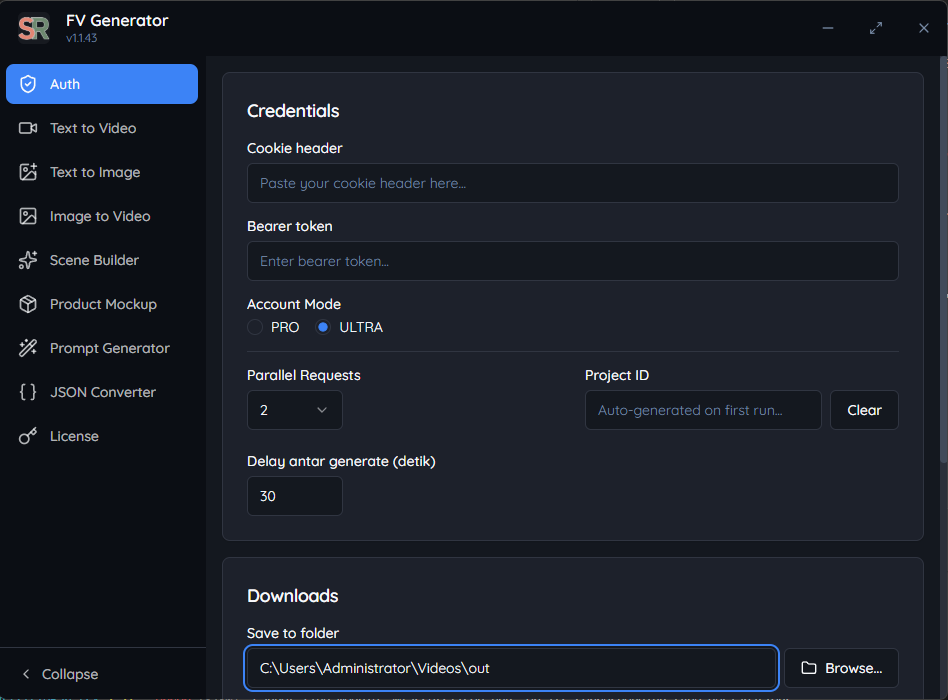Open the Text to Video section
The height and width of the screenshot is (700, 948).
coord(102,128)
